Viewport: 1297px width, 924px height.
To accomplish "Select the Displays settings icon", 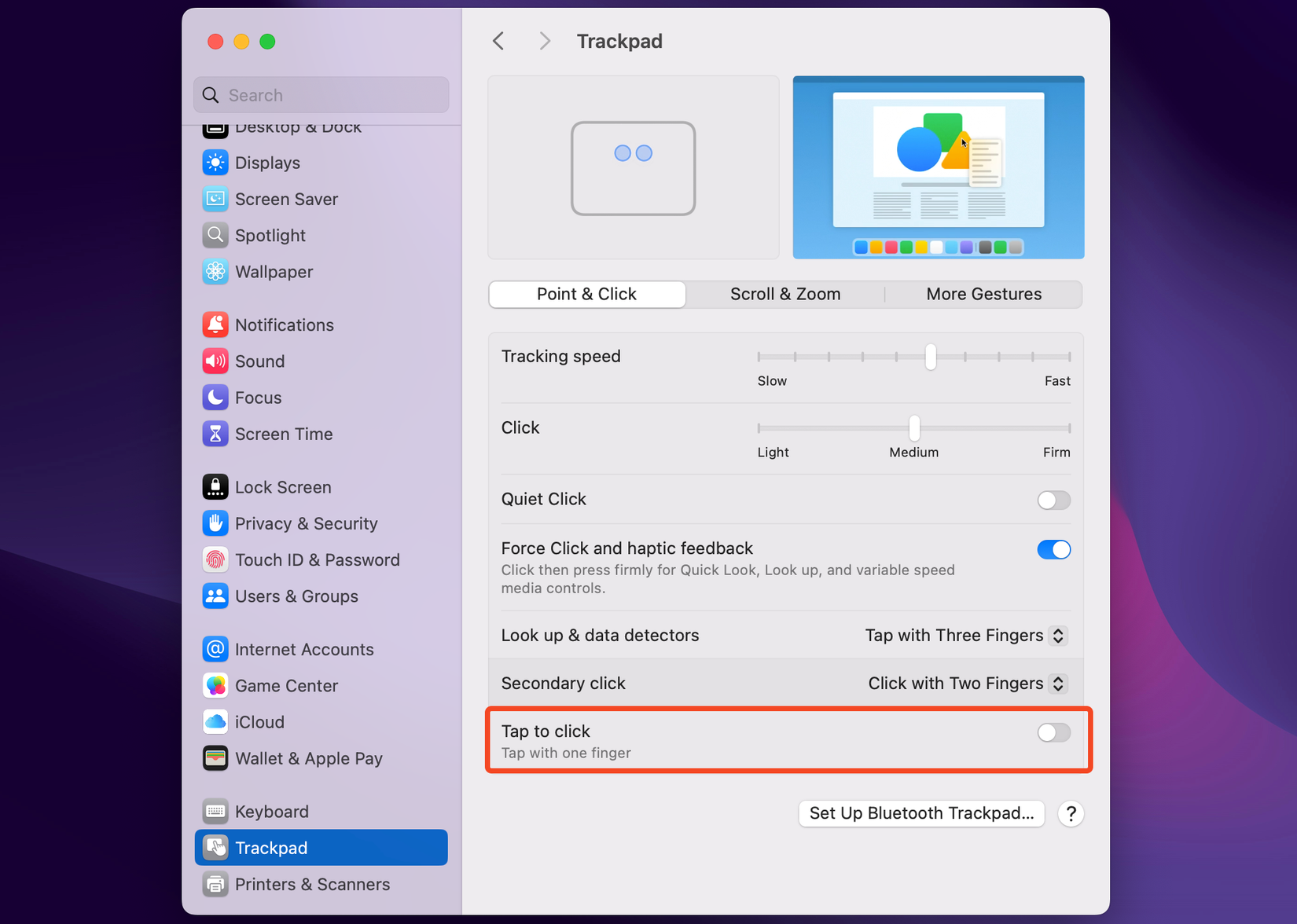I will 215,163.
